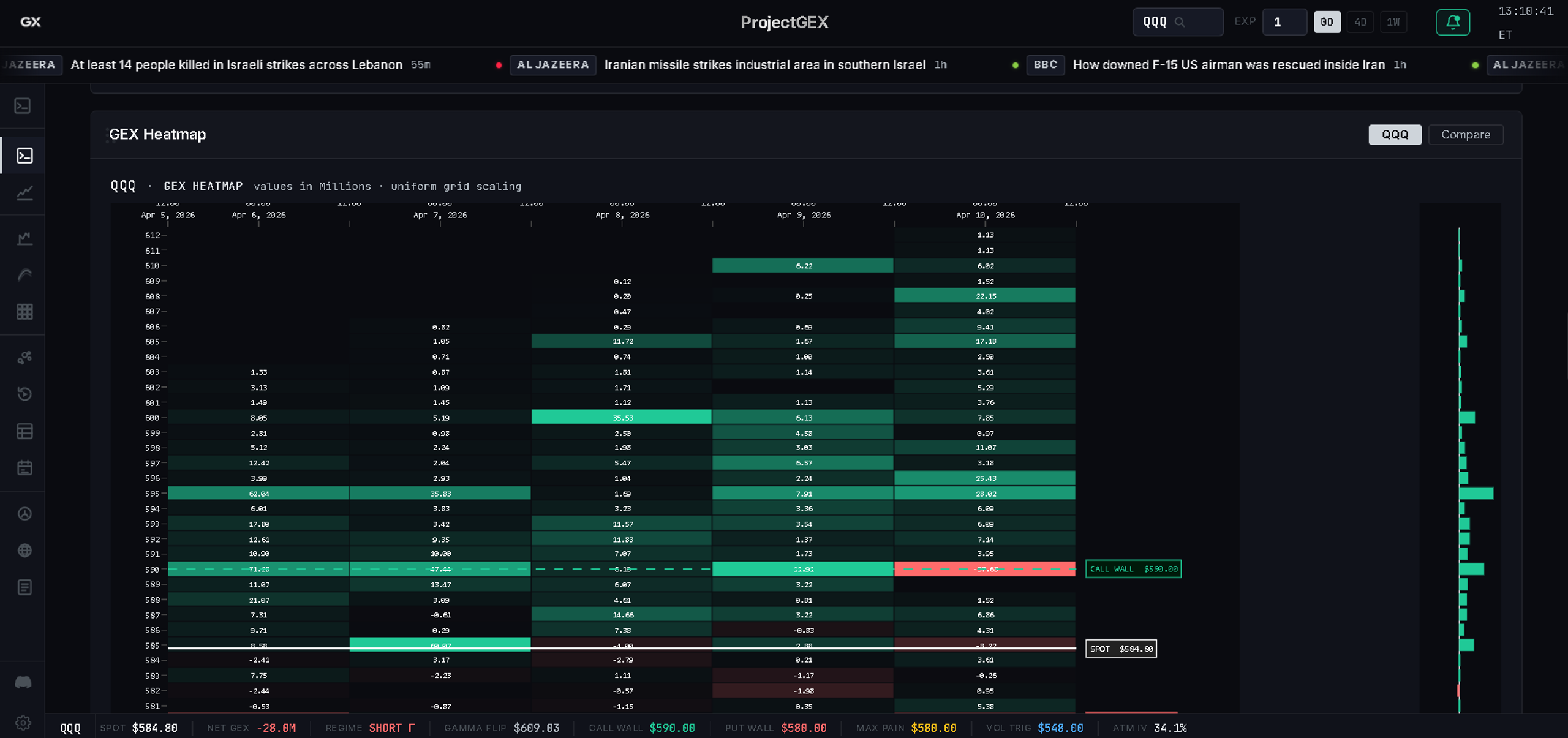
Task: Open the table layout sidebar icon
Action: (24, 431)
